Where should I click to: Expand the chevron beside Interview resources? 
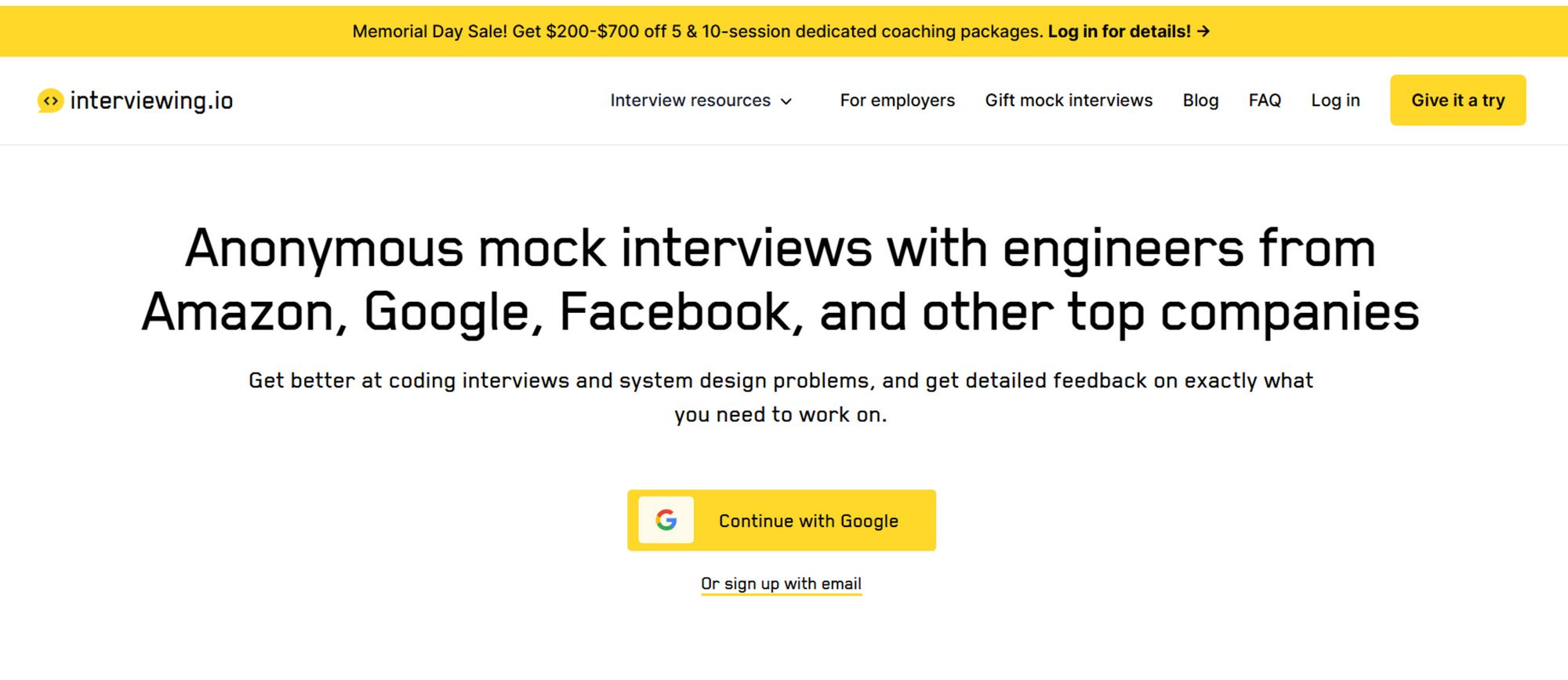pos(786,101)
